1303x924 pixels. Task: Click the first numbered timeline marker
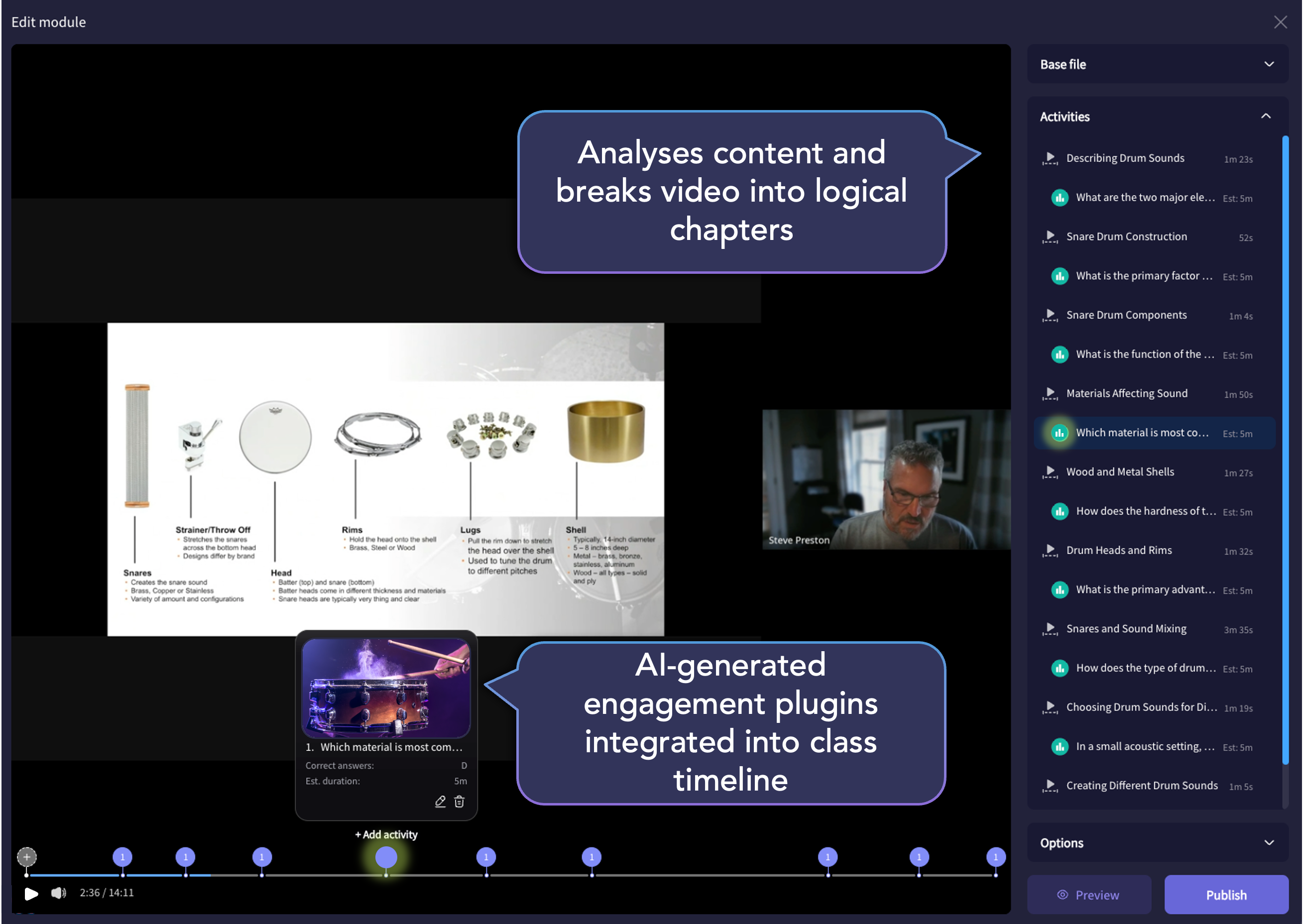pos(122,857)
